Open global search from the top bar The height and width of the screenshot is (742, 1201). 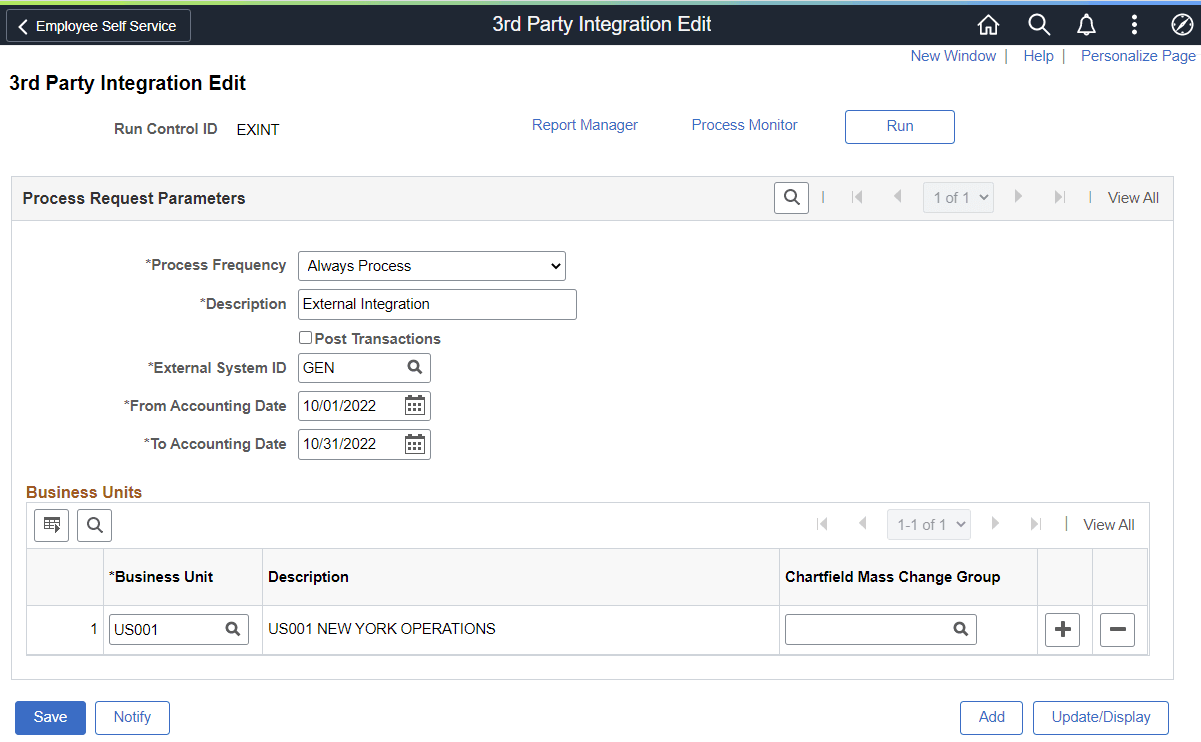coord(1038,24)
